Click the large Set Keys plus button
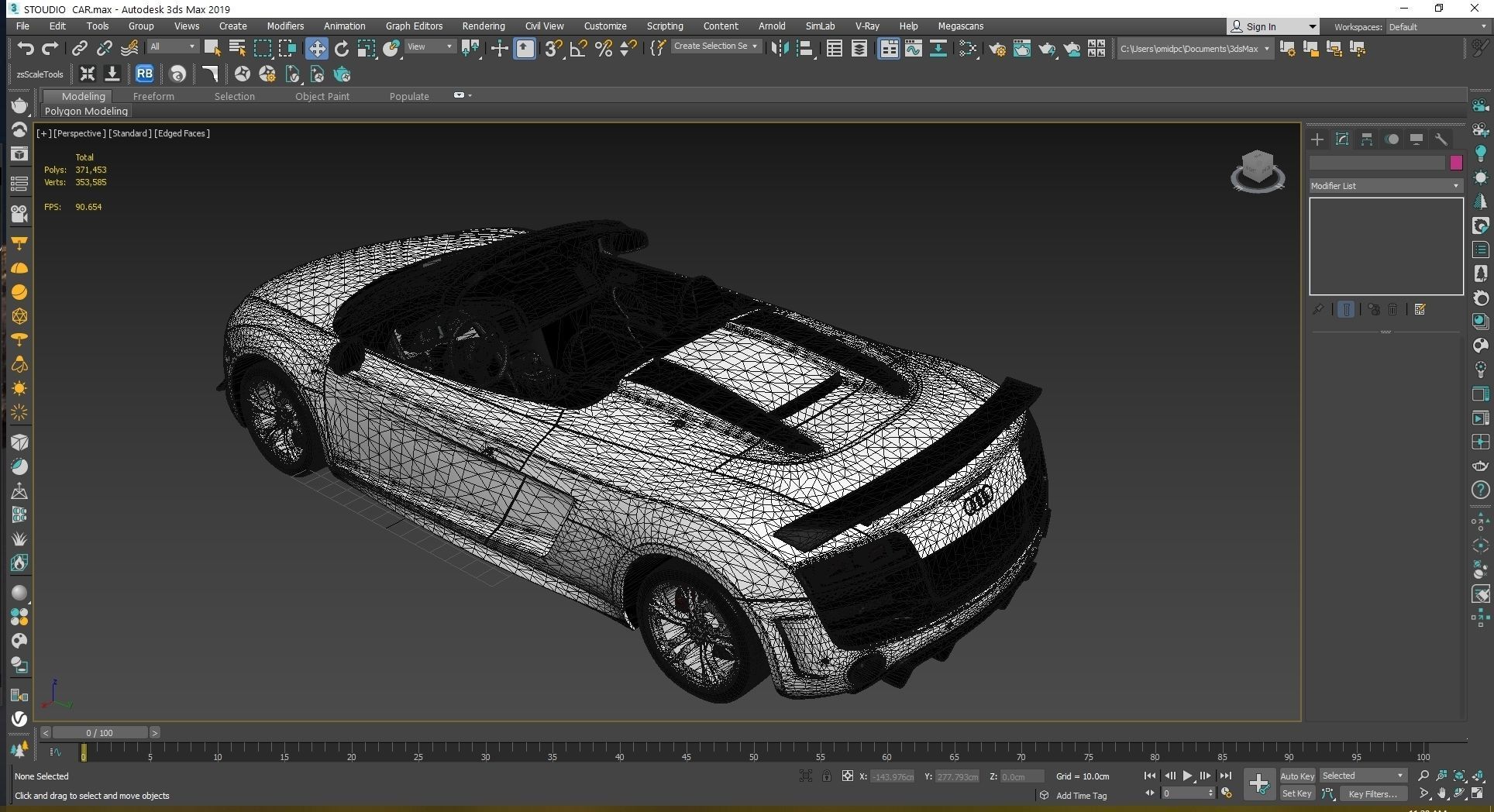Image resolution: width=1494 pixels, height=812 pixels. (1259, 784)
